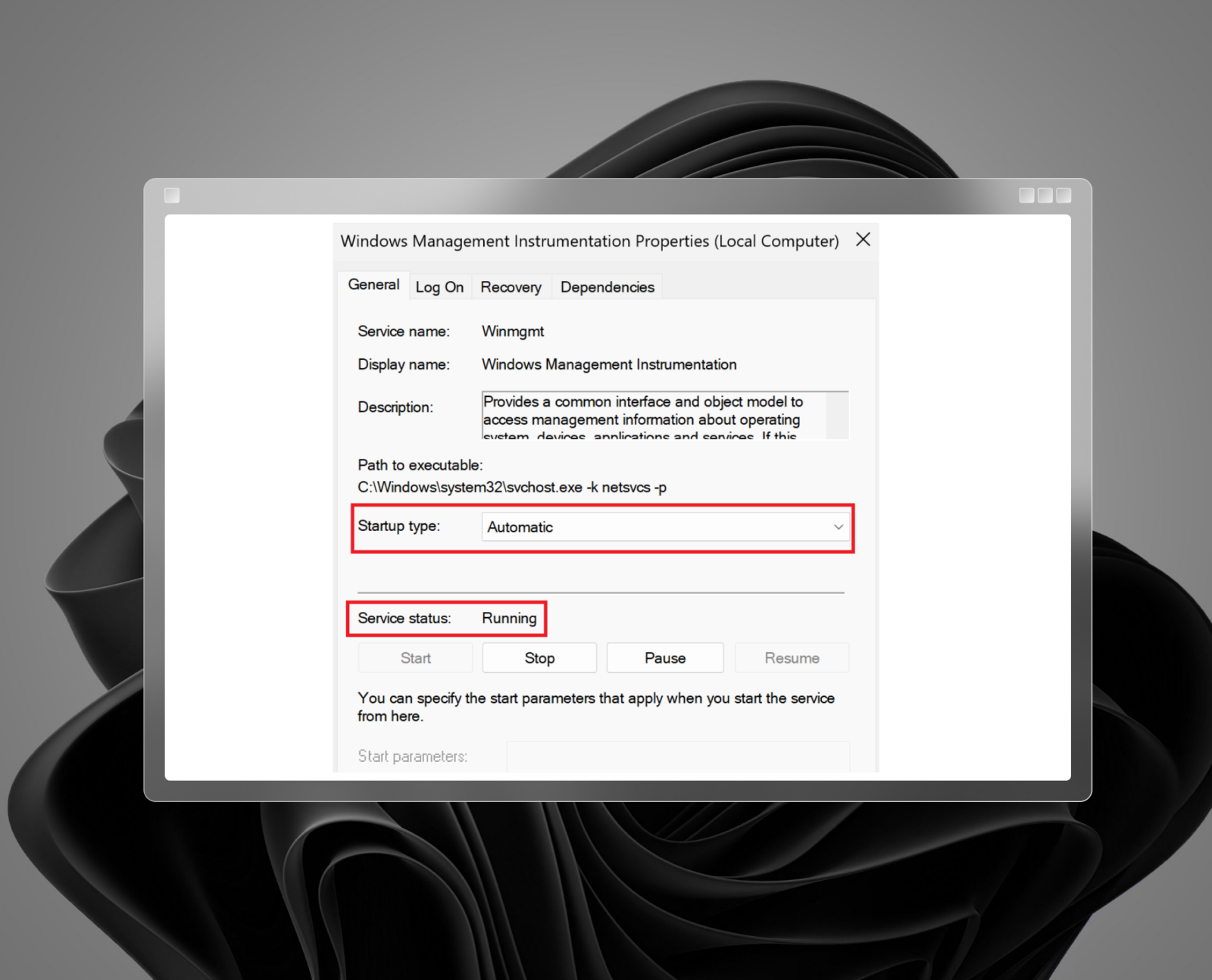Screen dimensions: 1212x980
Task: Click the rightmost window control square
Action: [1064, 195]
